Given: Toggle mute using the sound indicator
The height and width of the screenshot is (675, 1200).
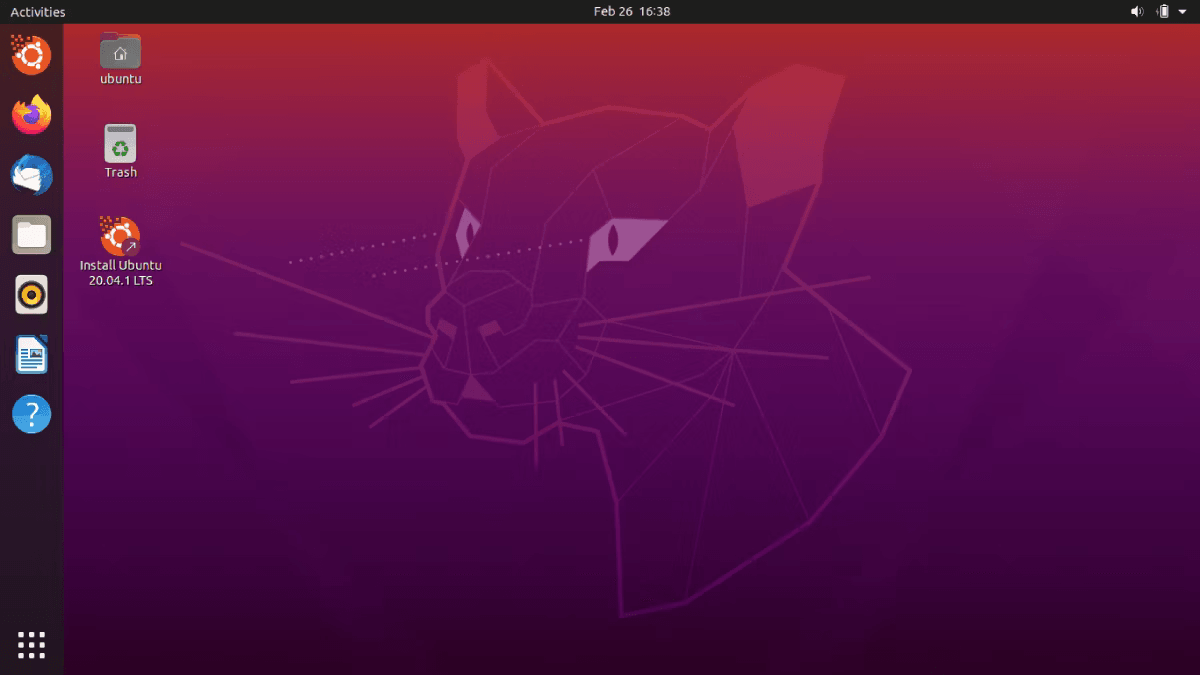Looking at the screenshot, I should [1137, 11].
